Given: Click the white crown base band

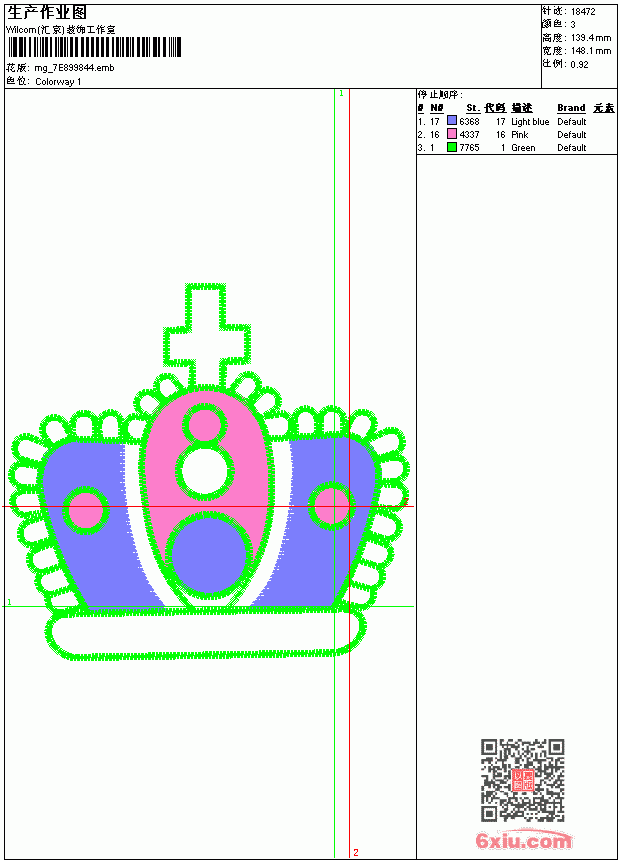Looking at the screenshot, I should [205, 633].
